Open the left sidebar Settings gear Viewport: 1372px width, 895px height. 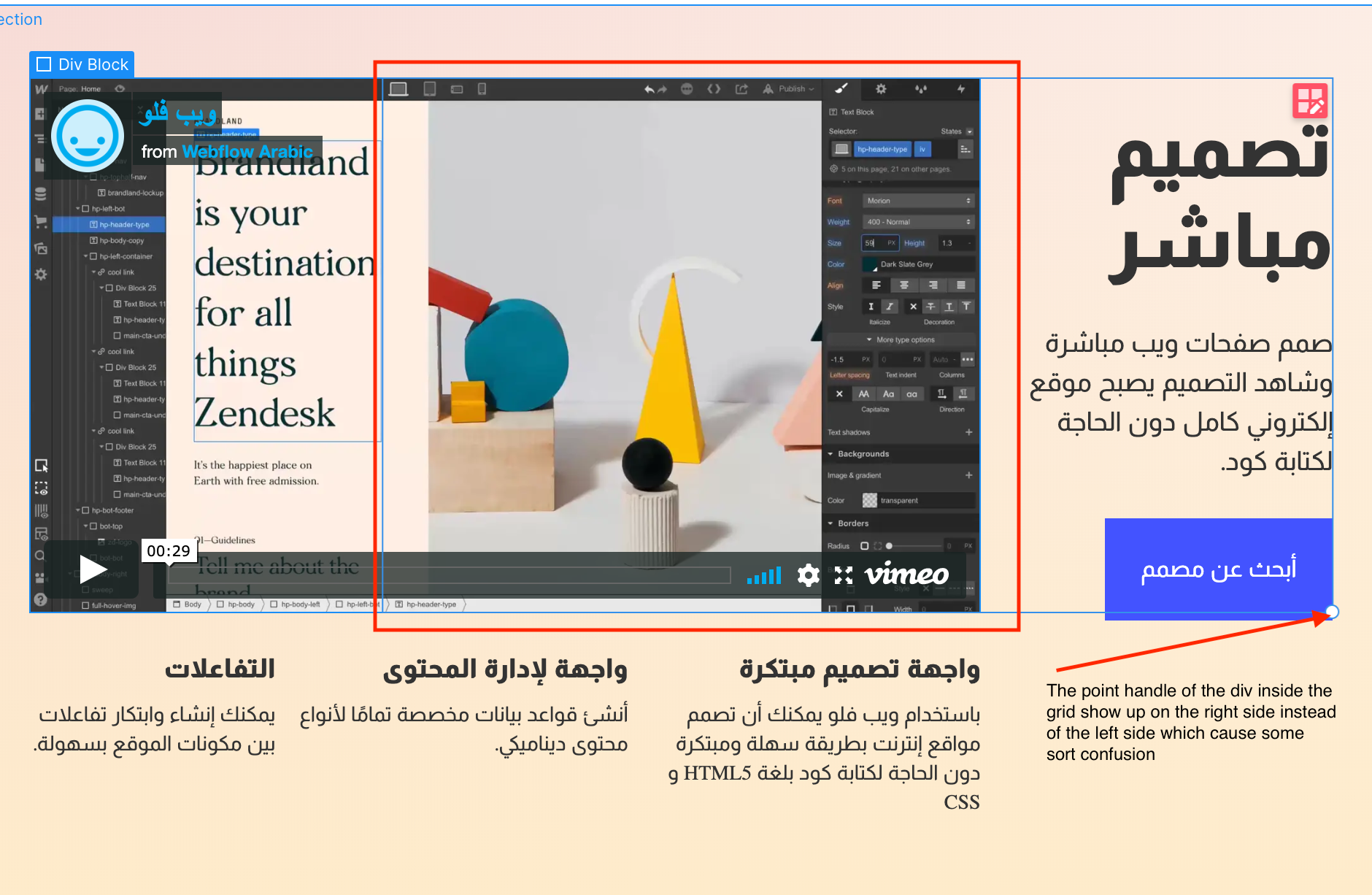point(41,274)
